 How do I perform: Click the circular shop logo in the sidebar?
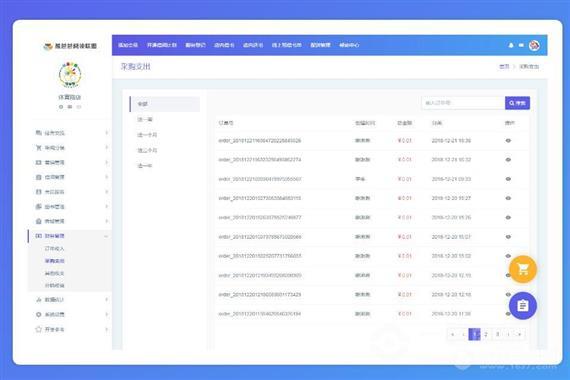coord(70,75)
